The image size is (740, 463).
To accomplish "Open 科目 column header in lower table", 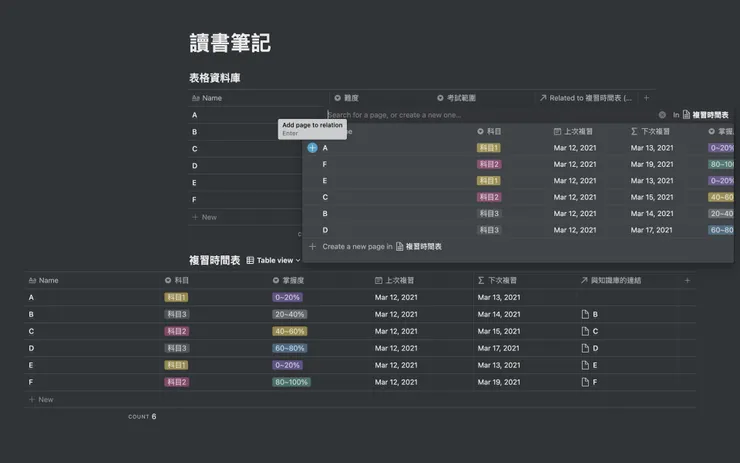I will 177,280.
